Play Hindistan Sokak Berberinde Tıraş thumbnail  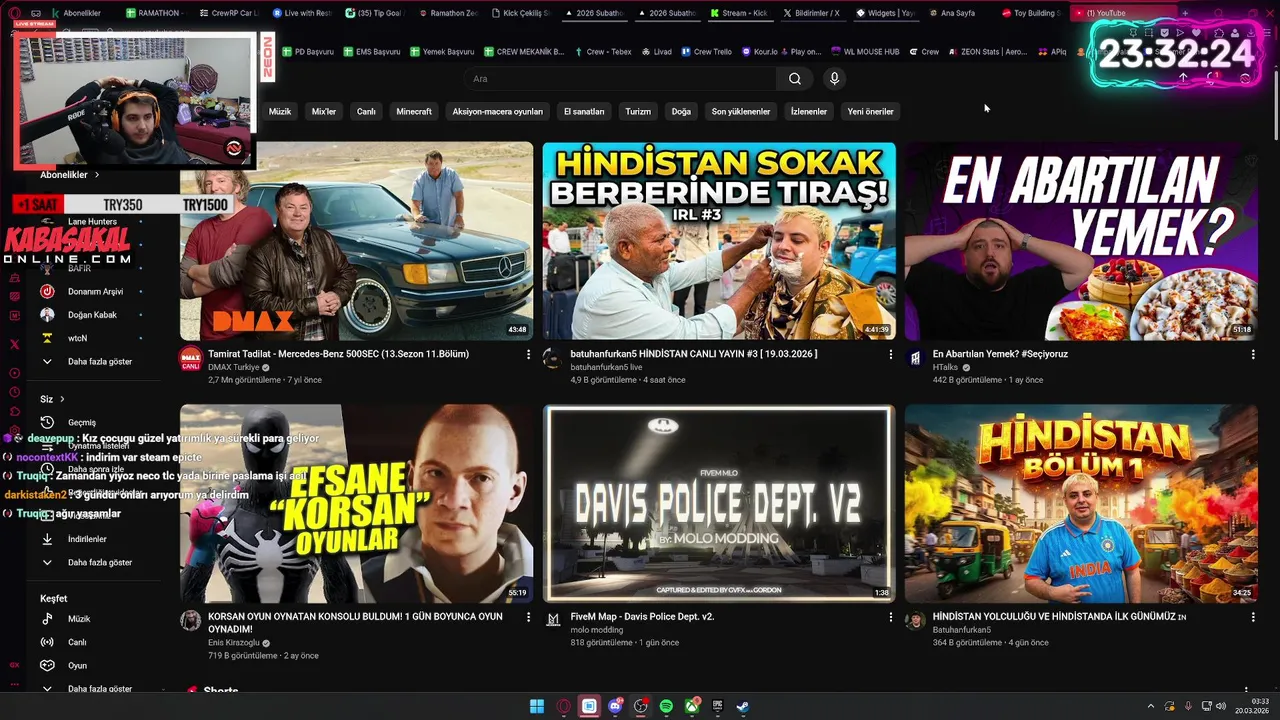tap(719, 241)
